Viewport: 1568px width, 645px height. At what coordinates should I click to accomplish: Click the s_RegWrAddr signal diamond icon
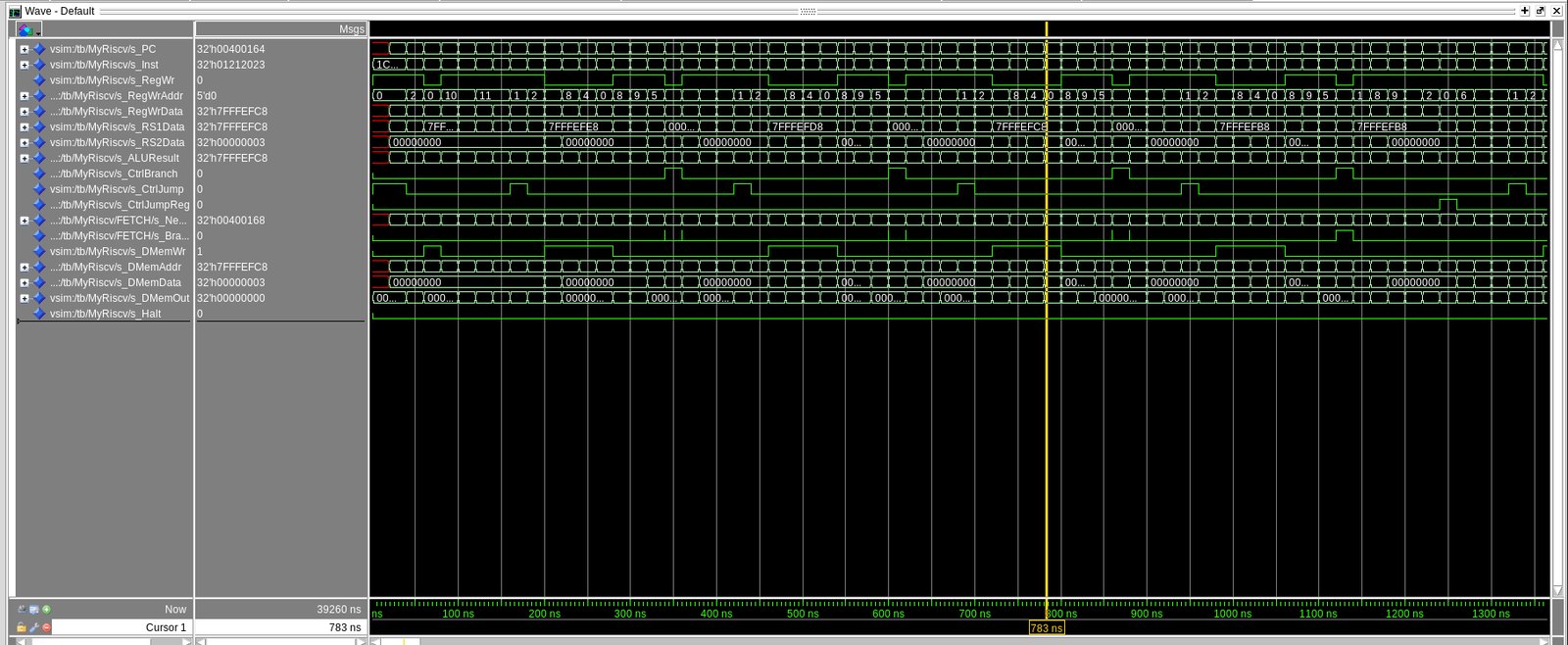[x=39, y=96]
